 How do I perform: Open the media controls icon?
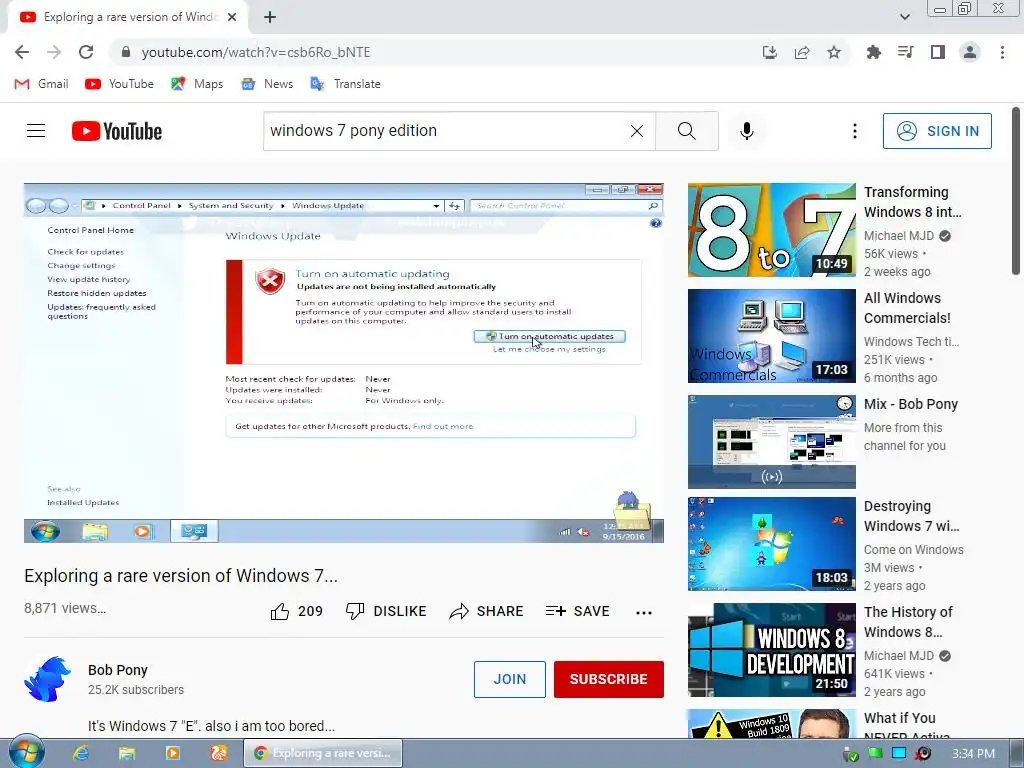[905, 52]
